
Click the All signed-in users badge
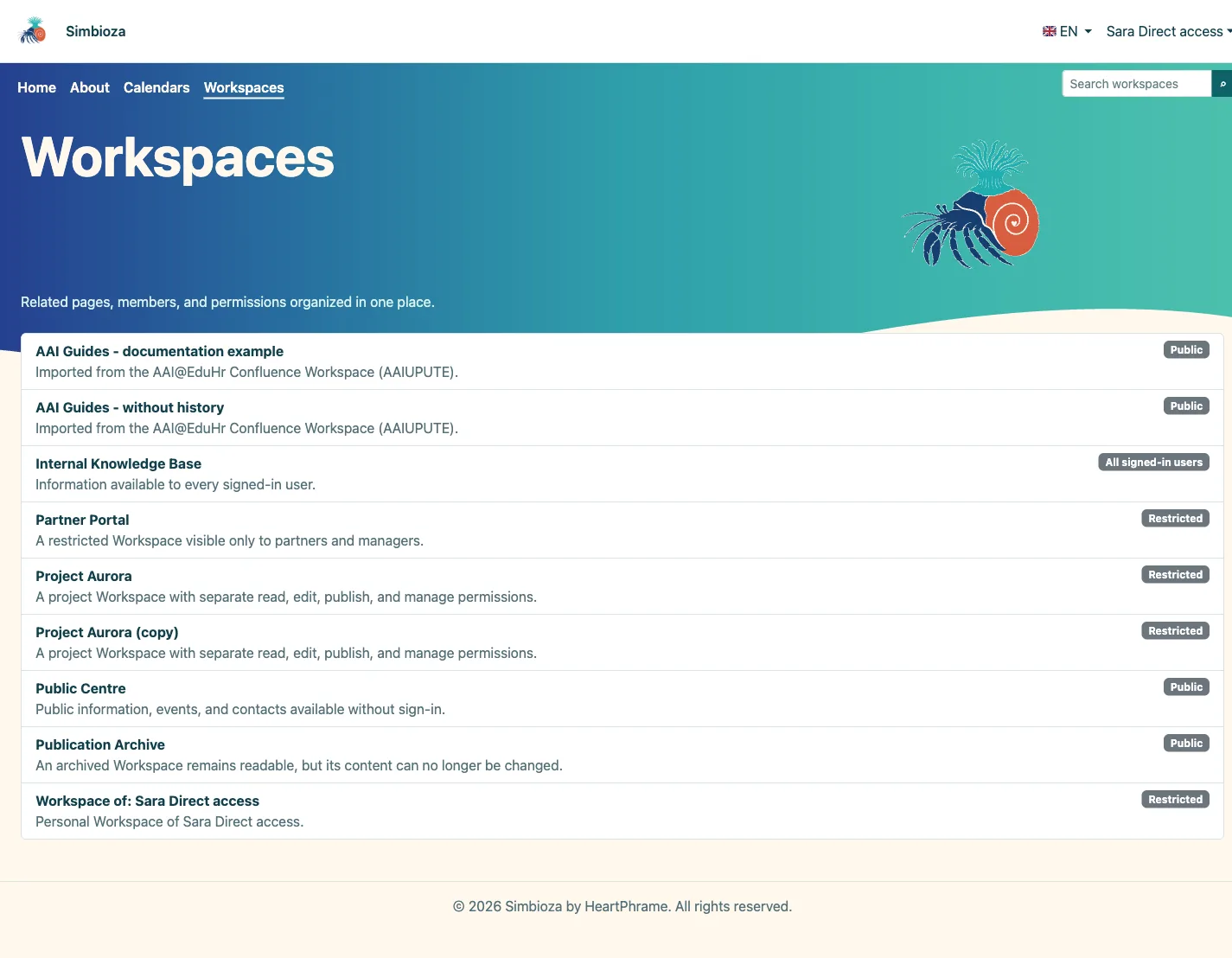pyautogui.click(x=1153, y=463)
